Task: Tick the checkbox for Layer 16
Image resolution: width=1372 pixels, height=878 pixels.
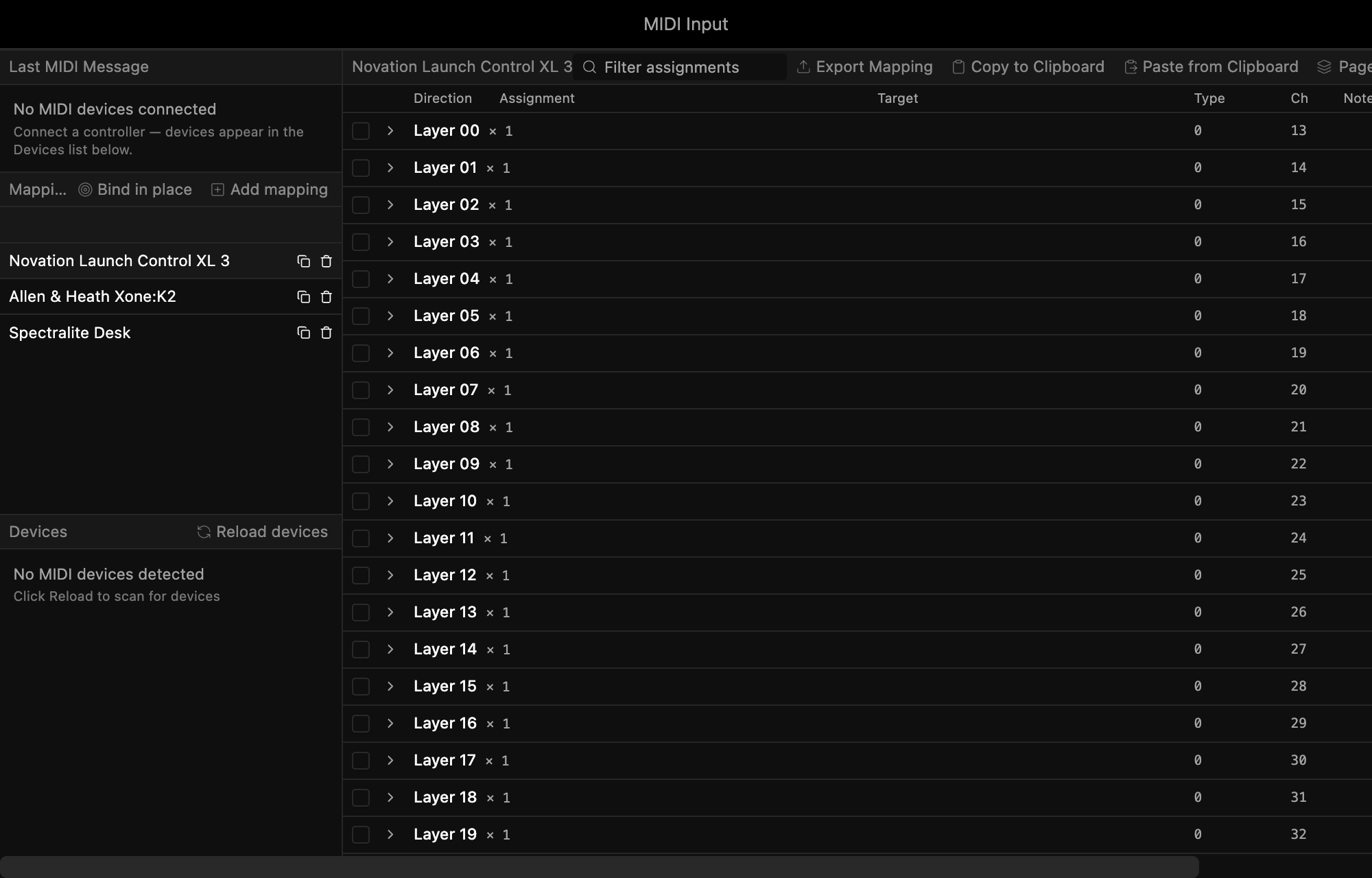Action: (x=361, y=724)
